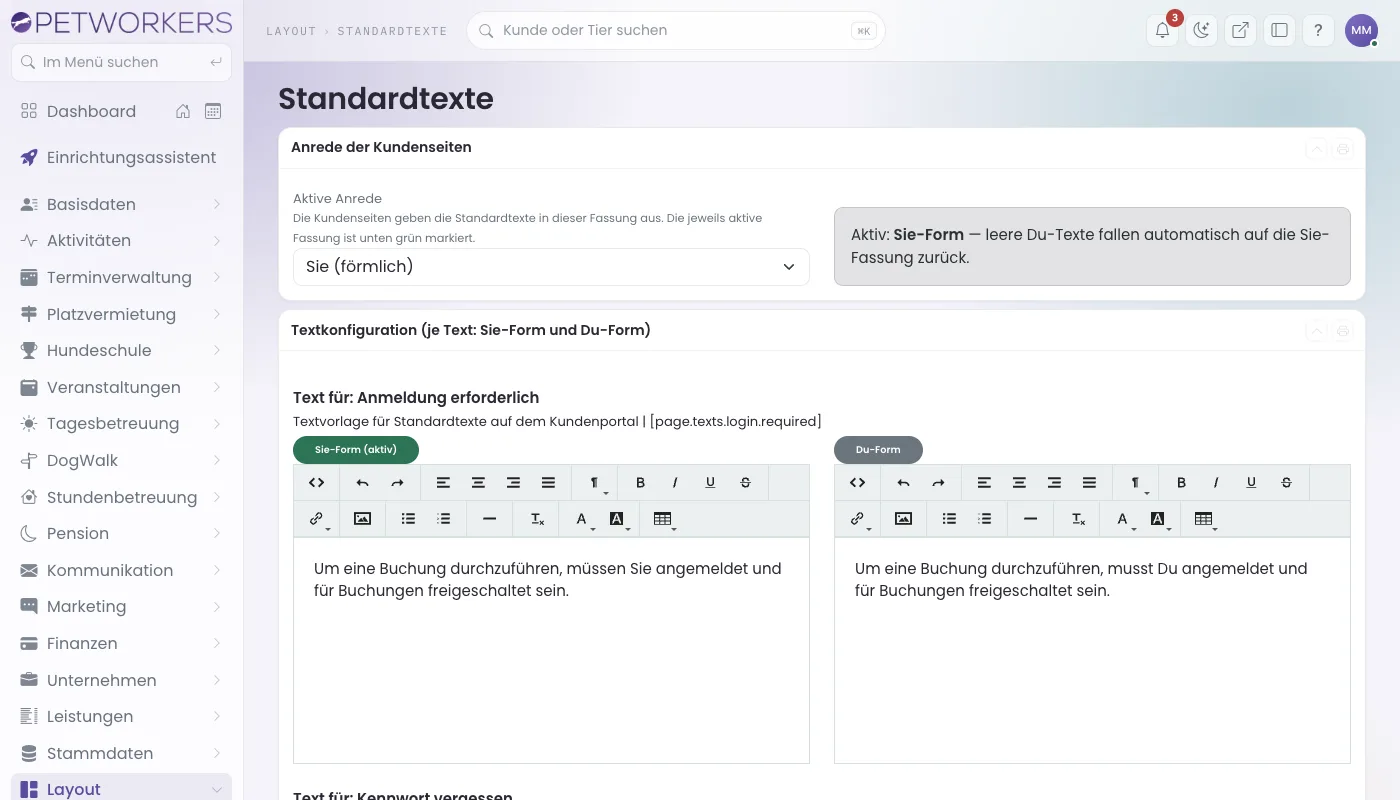
Task: Justify text in the Du-Form editor
Action: pyautogui.click(x=1089, y=483)
